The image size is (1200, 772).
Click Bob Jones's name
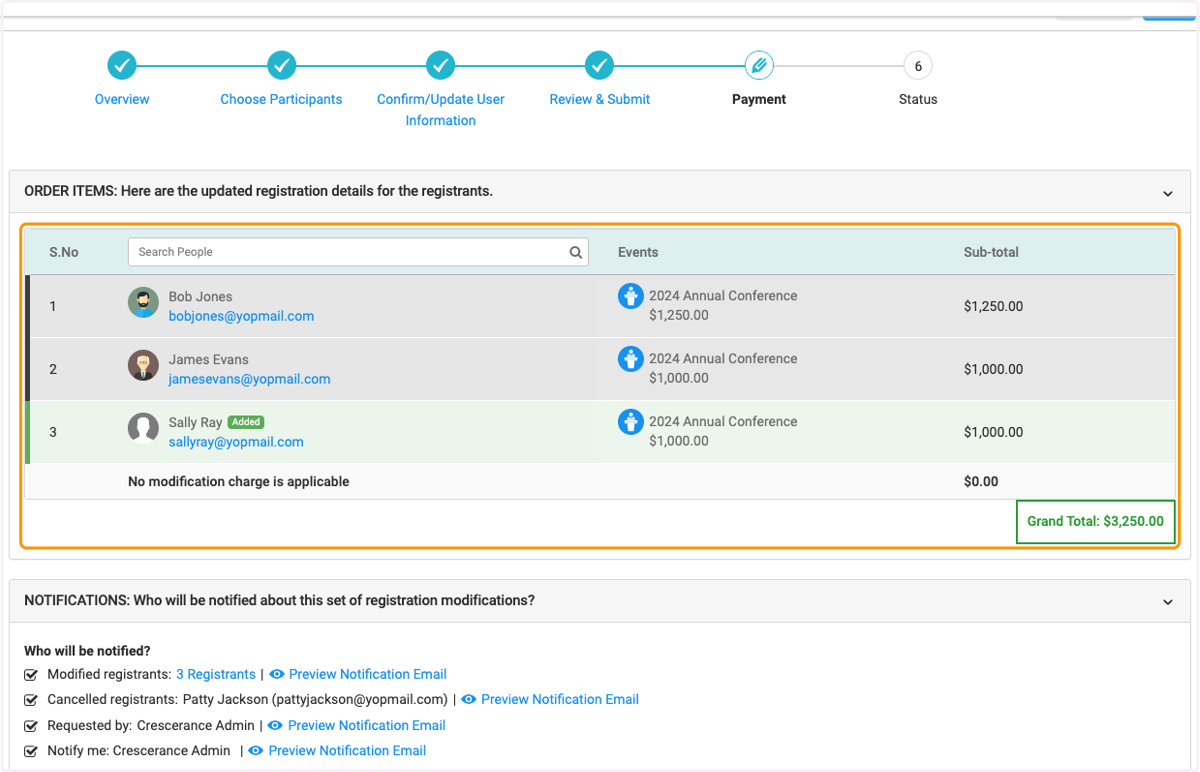pyautogui.click(x=200, y=297)
